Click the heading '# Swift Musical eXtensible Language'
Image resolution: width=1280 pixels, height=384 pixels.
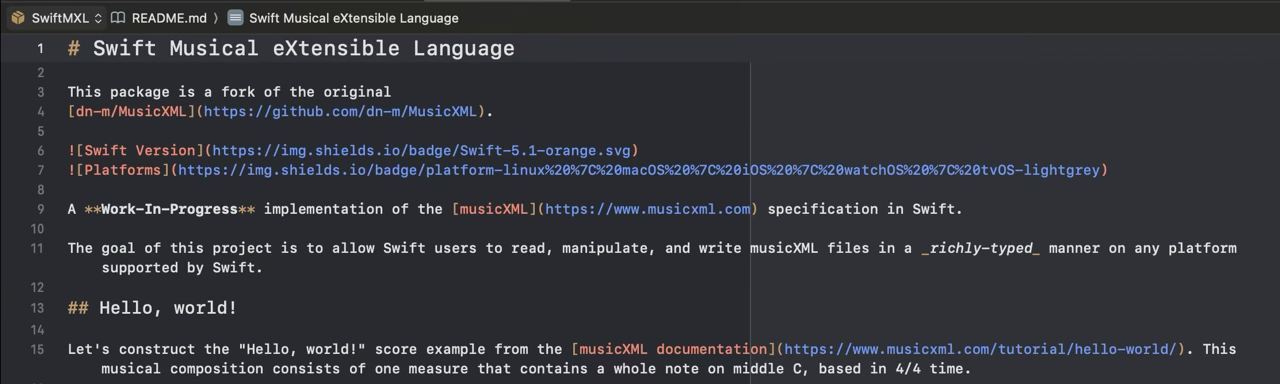click(x=291, y=48)
